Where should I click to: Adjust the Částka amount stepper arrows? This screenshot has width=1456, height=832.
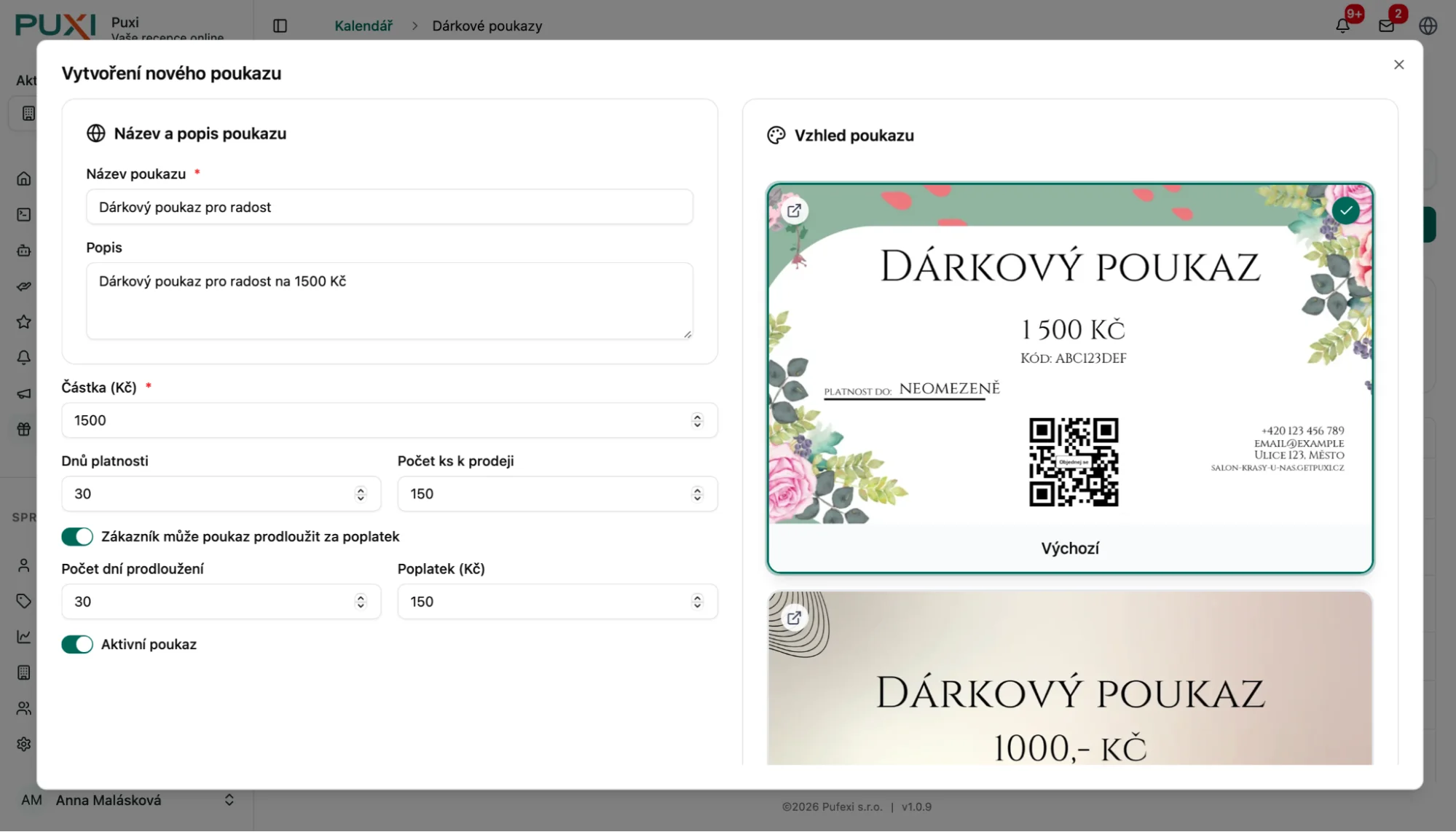pyautogui.click(x=697, y=420)
